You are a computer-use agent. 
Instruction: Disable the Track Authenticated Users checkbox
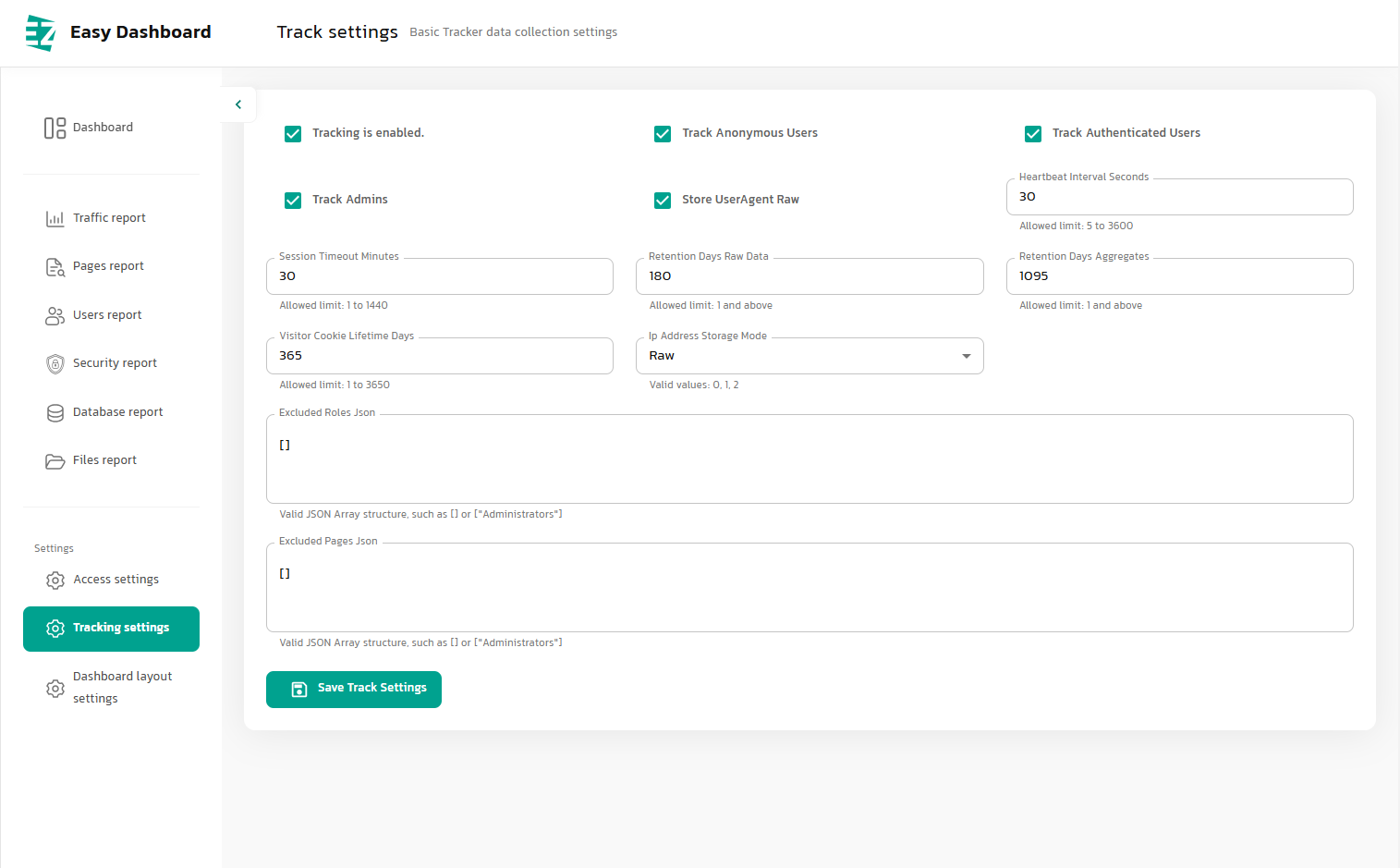click(1033, 134)
